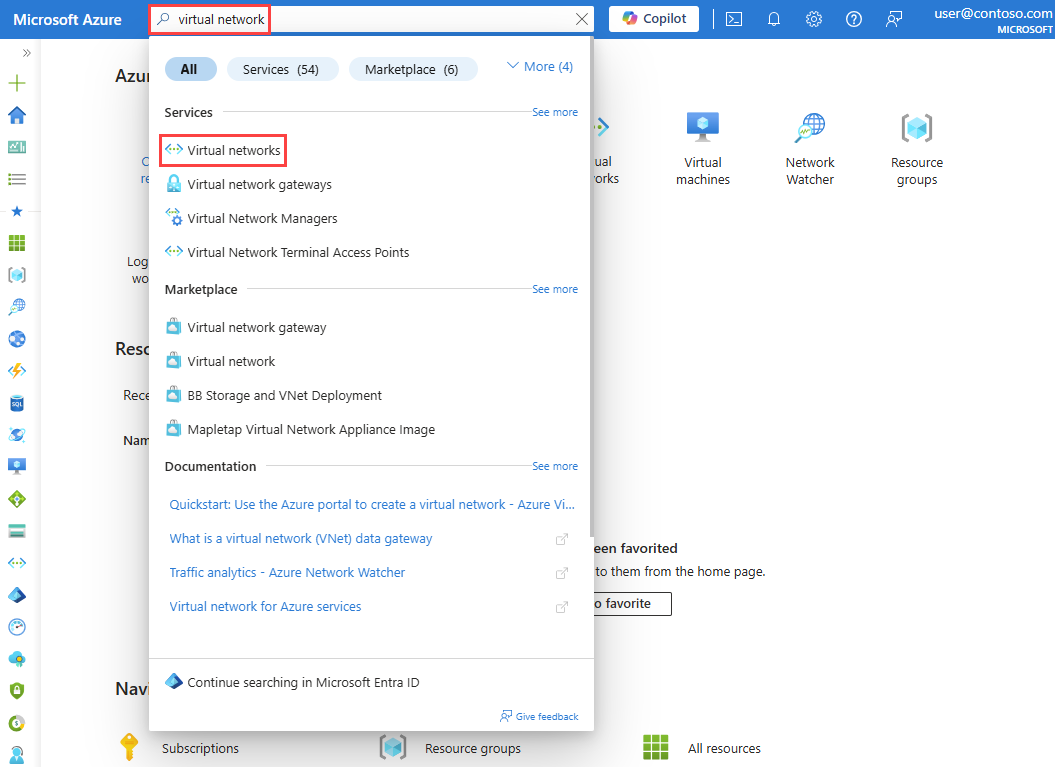See more Marketplace results
The height and width of the screenshot is (767, 1055).
tap(555, 289)
